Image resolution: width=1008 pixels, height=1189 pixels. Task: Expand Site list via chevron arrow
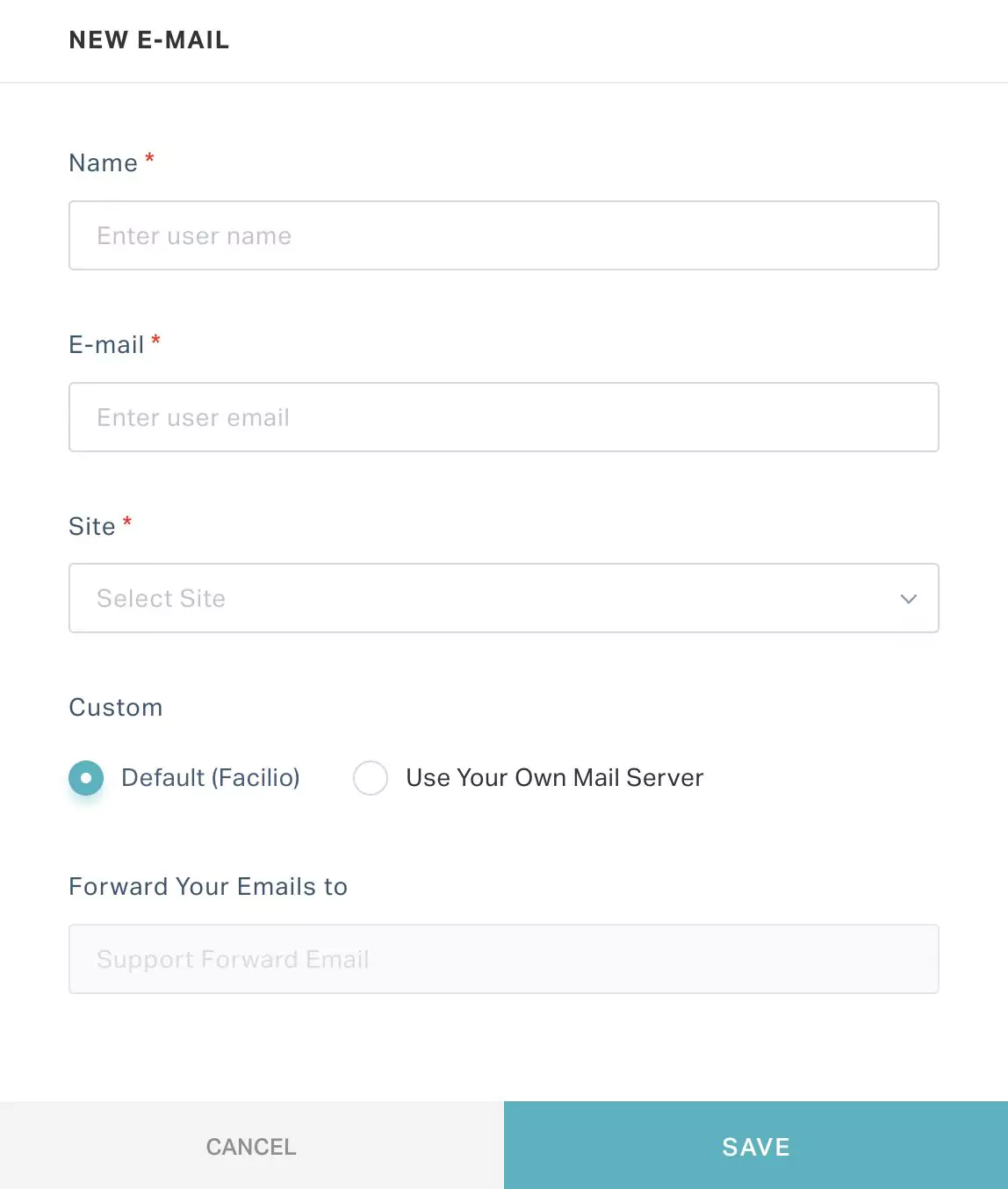pyautogui.click(x=909, y=599)
